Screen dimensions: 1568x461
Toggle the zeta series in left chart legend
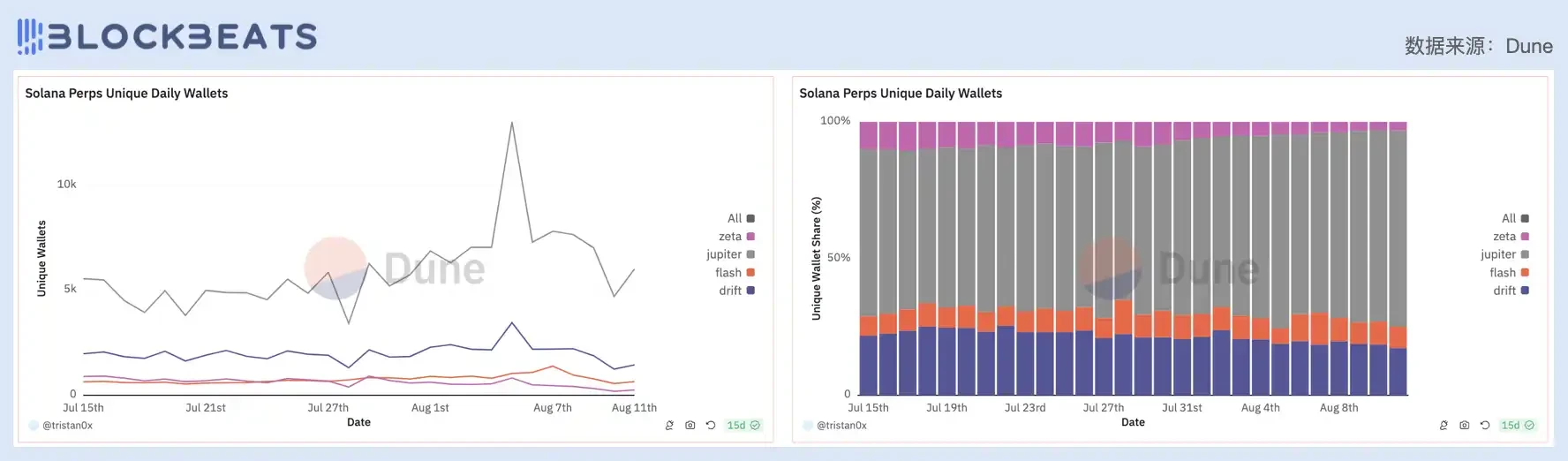[736, 237]
